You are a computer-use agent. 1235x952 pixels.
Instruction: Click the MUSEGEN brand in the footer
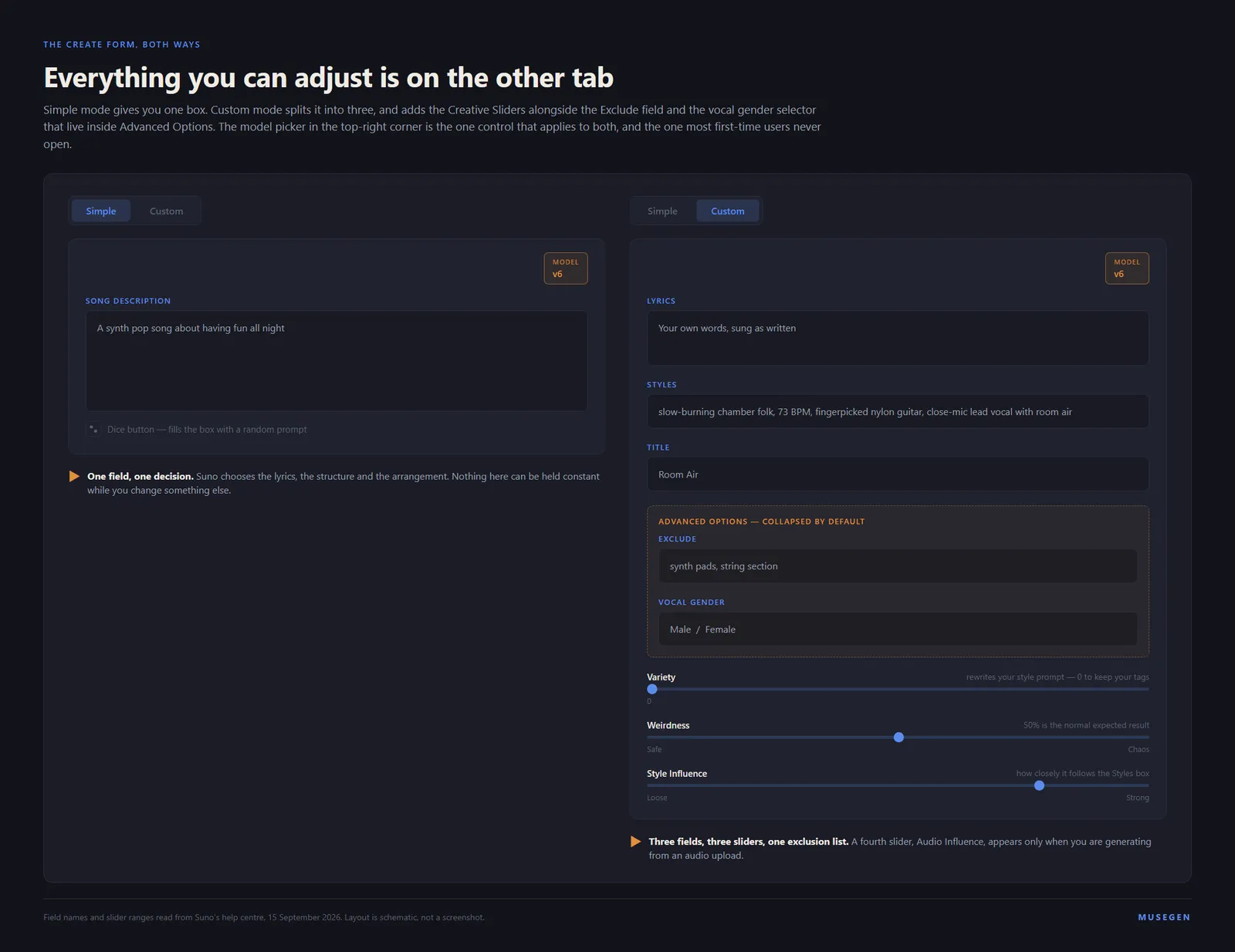(x=1164, y=917)
